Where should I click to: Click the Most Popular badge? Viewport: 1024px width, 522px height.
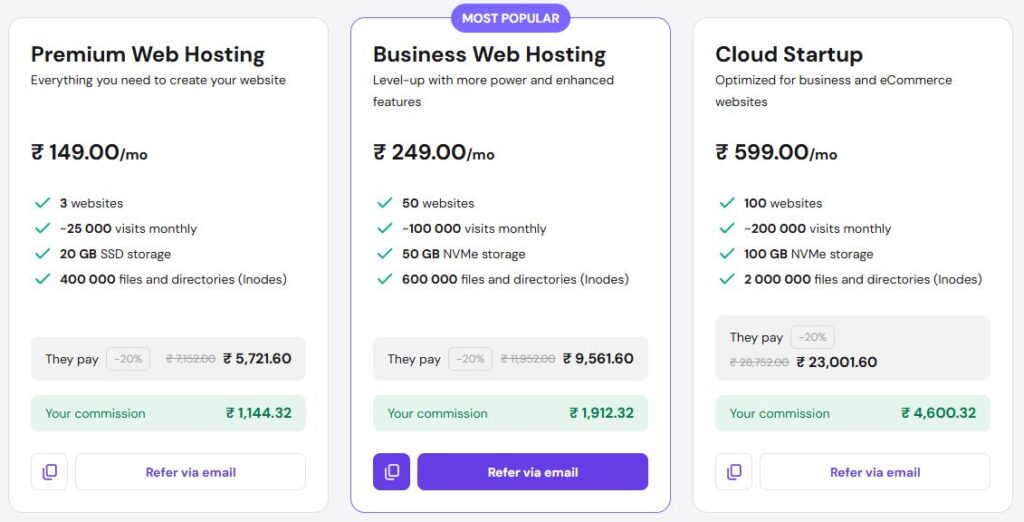coord(510,18)
